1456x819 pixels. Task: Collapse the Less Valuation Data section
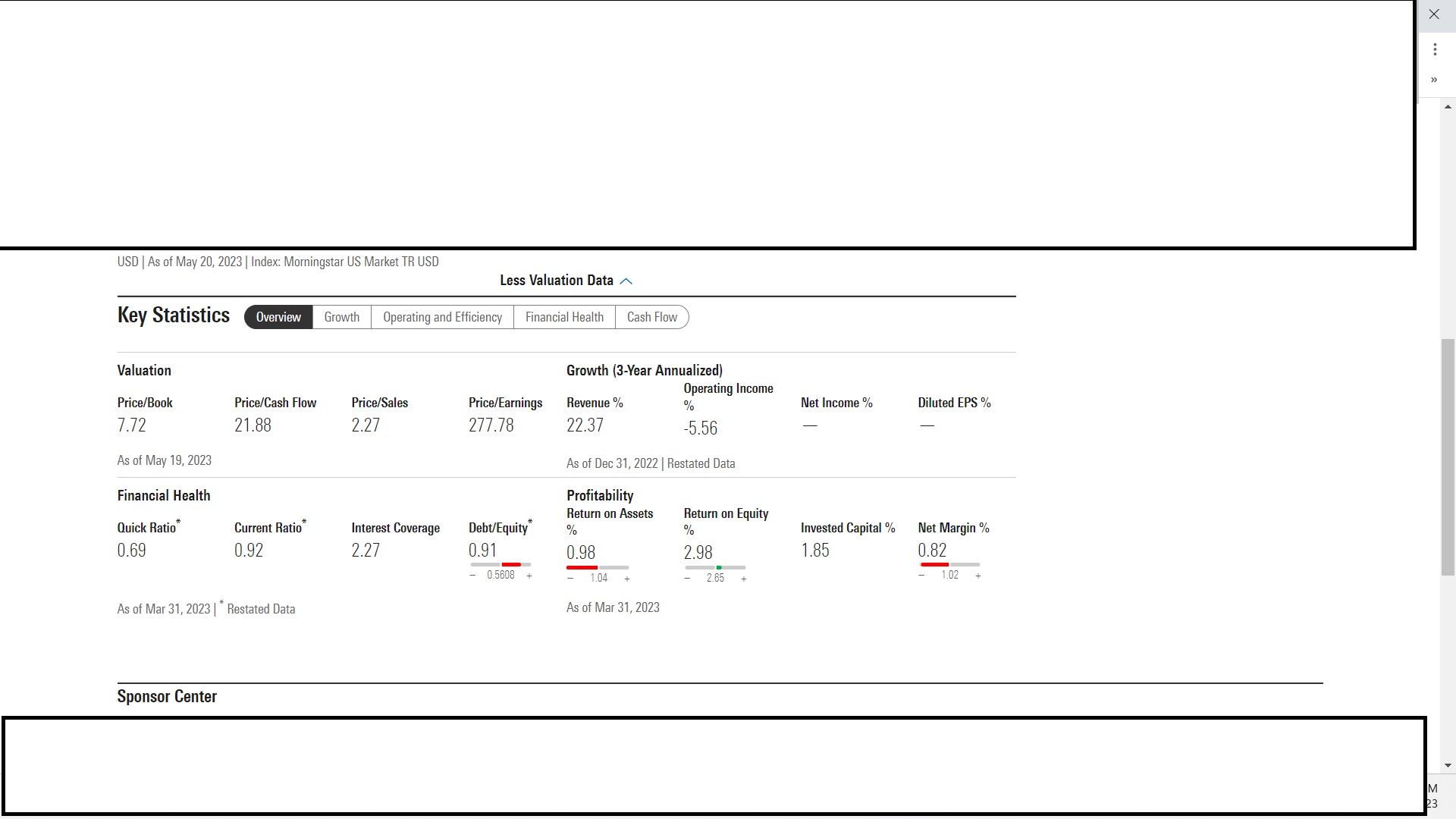tap(557, 281)
